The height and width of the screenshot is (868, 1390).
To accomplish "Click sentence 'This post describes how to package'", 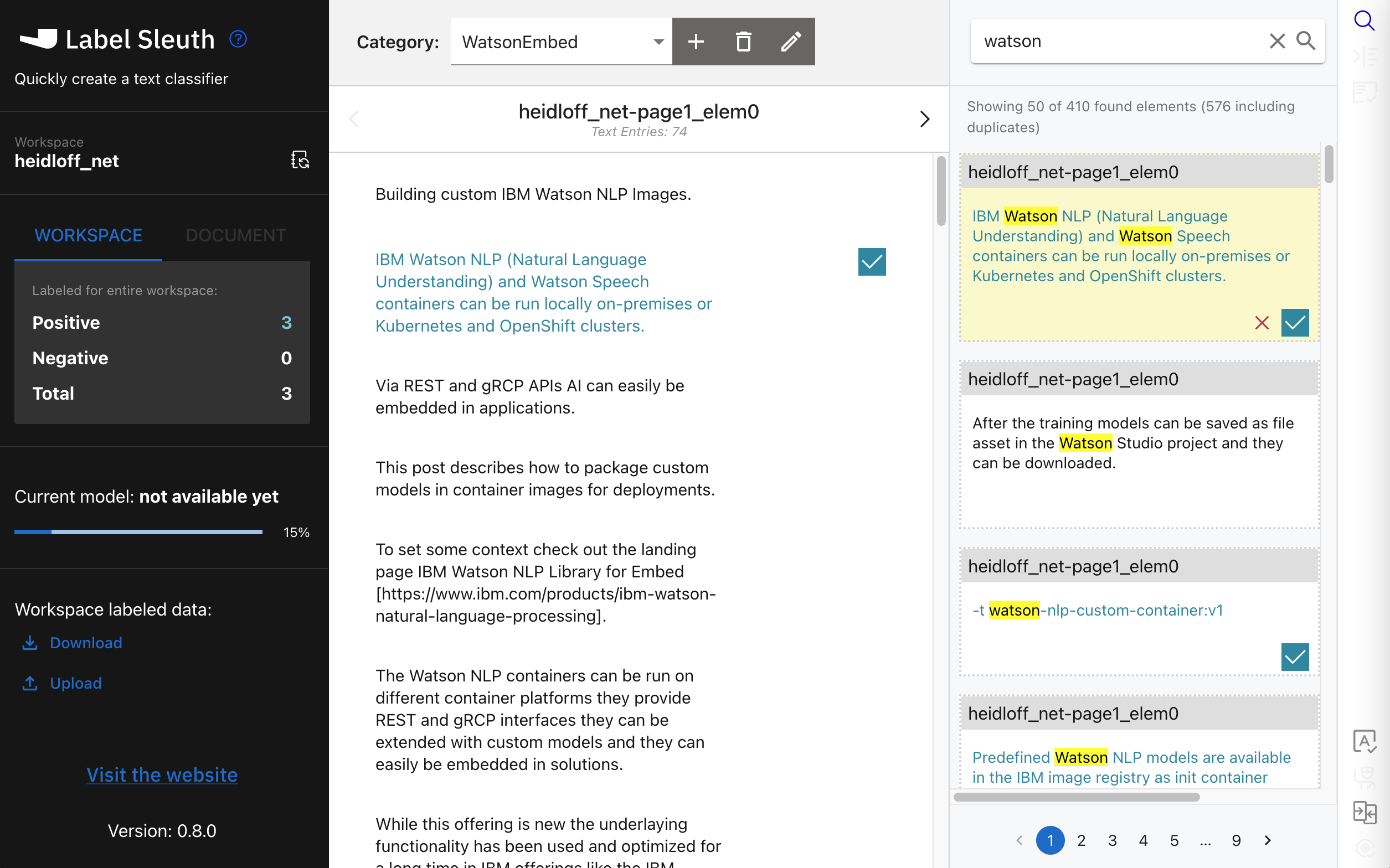I will (545, 478).
